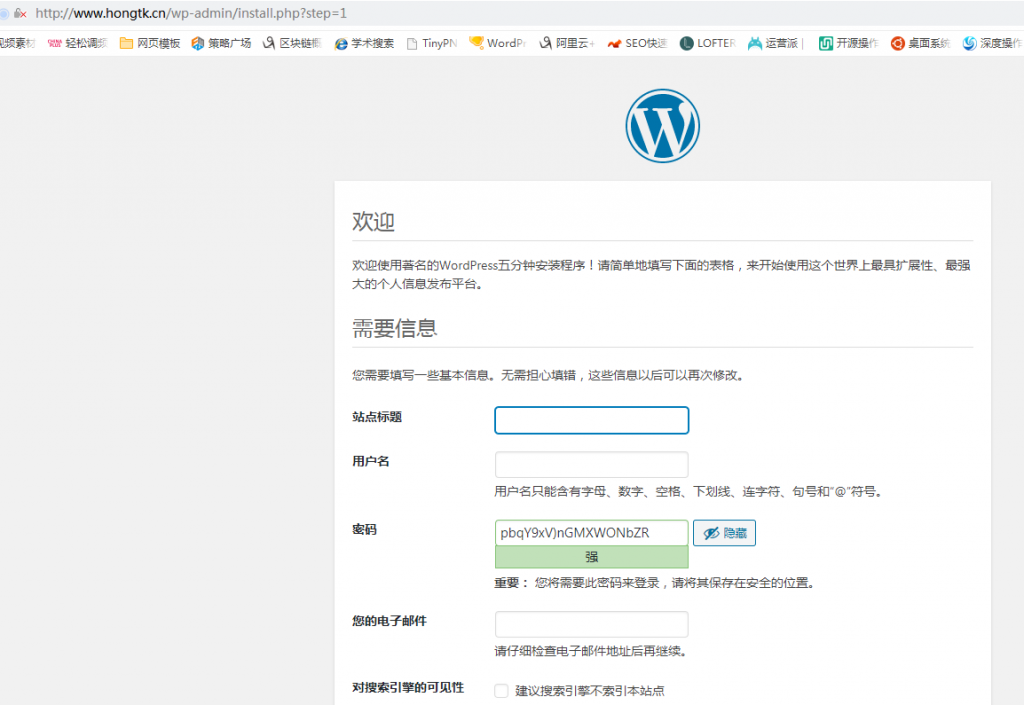Open the LOFTER bookmark
The width and height of the screenshot is (1024, 705).
[707, 43]
